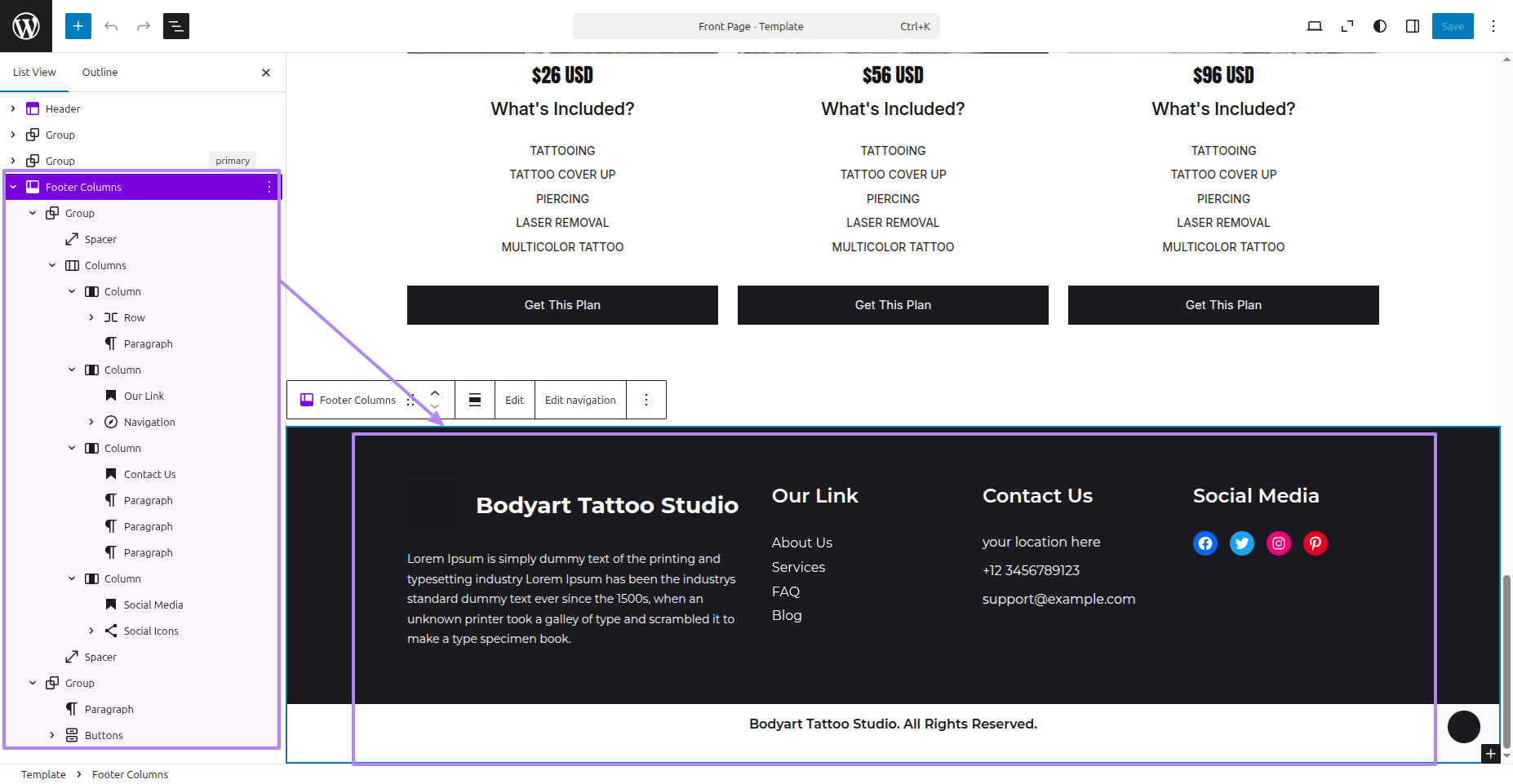This screenshot has height=784, width=1513.
Task: Change alignment in block toolbar
Action: [x=475, y=400]
